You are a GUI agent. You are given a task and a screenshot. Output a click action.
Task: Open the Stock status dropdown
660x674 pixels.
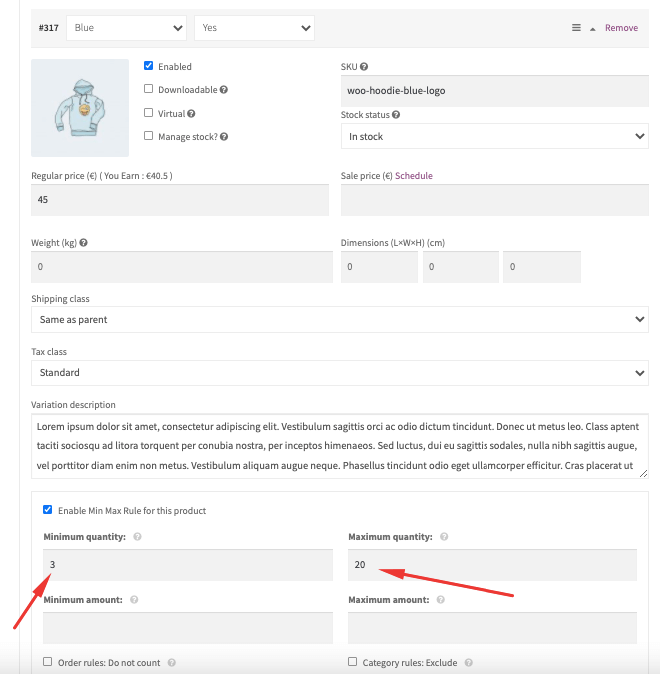pyautogui.click(x=494, y=137)
